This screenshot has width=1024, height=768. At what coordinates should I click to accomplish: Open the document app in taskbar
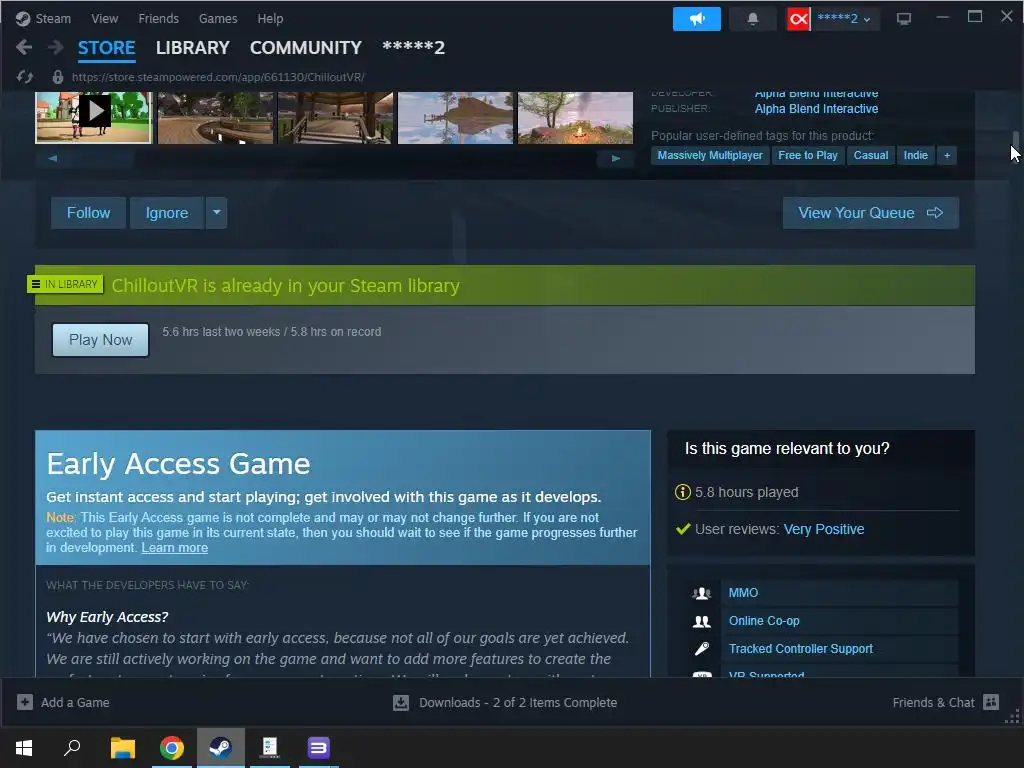(x=270, y=748)
